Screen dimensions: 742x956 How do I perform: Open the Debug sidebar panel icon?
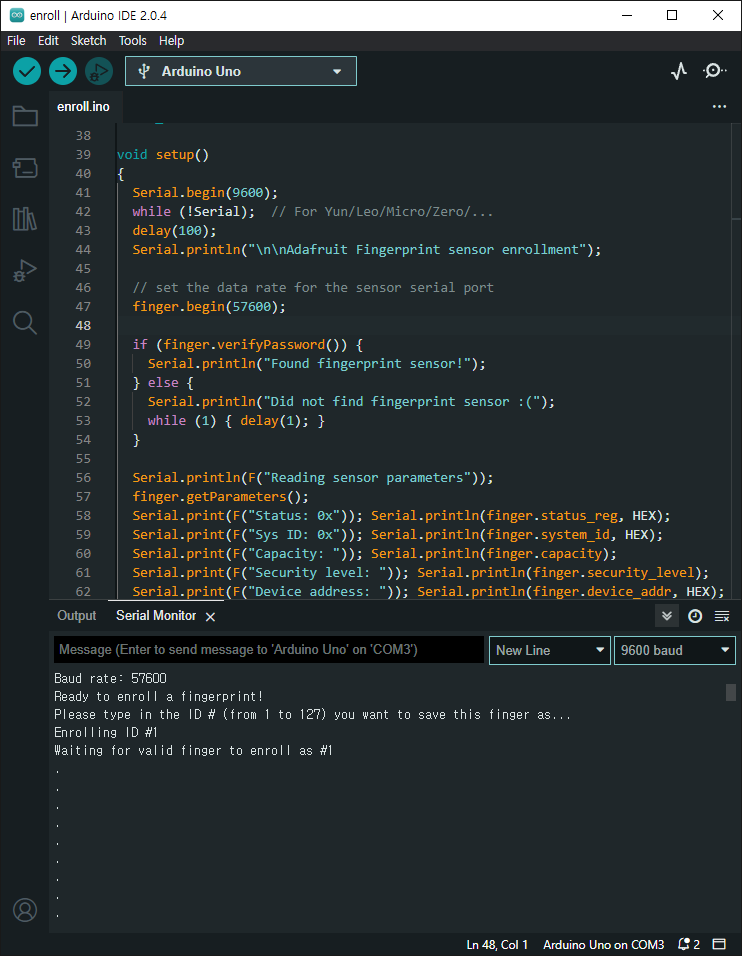25,270
